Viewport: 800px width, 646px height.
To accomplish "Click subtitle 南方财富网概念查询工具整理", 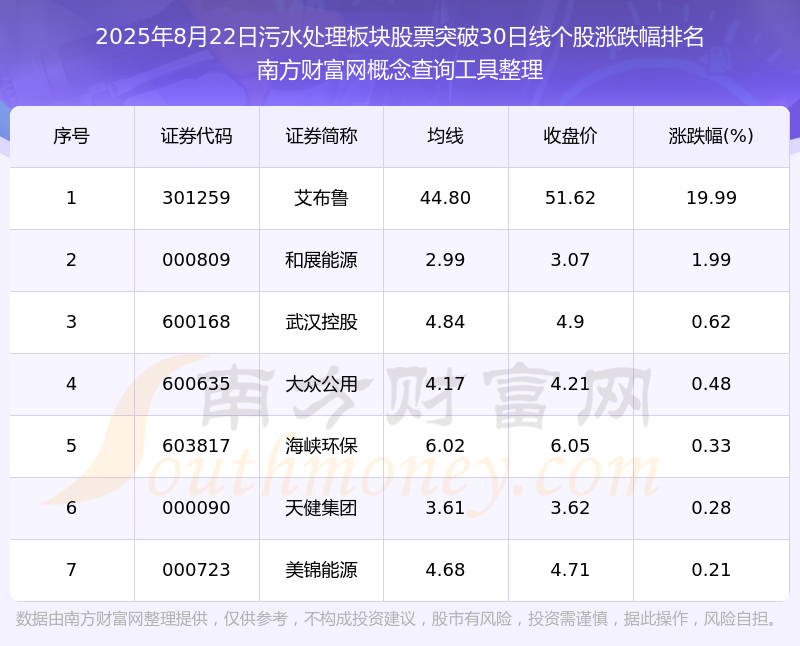I will [x=400, y=70].
